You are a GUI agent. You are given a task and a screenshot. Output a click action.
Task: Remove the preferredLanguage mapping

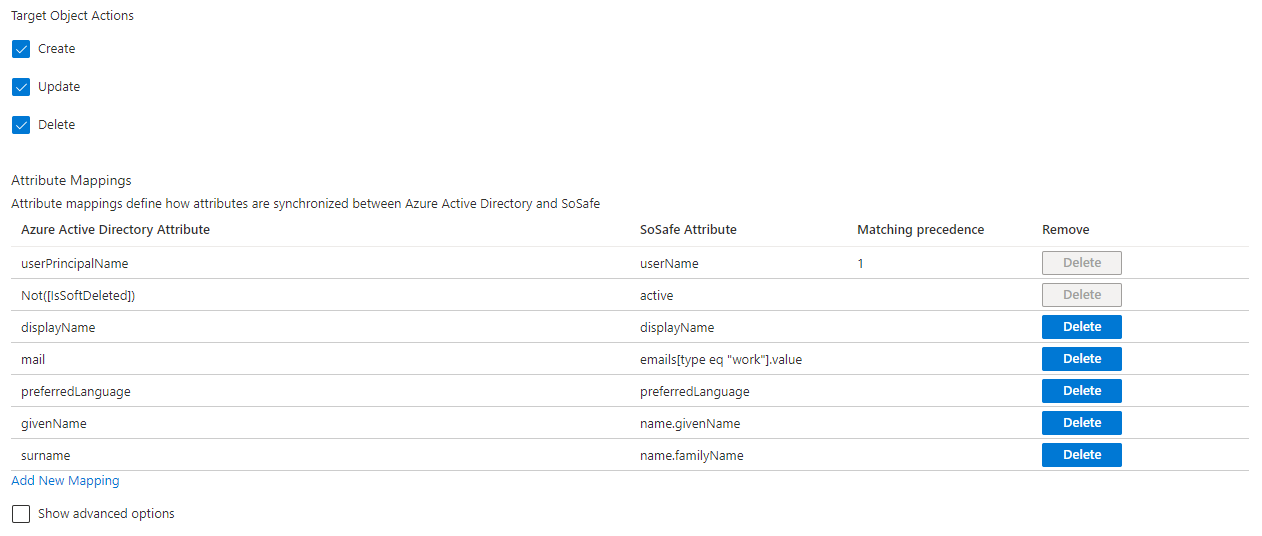[x=1081, y=391]
